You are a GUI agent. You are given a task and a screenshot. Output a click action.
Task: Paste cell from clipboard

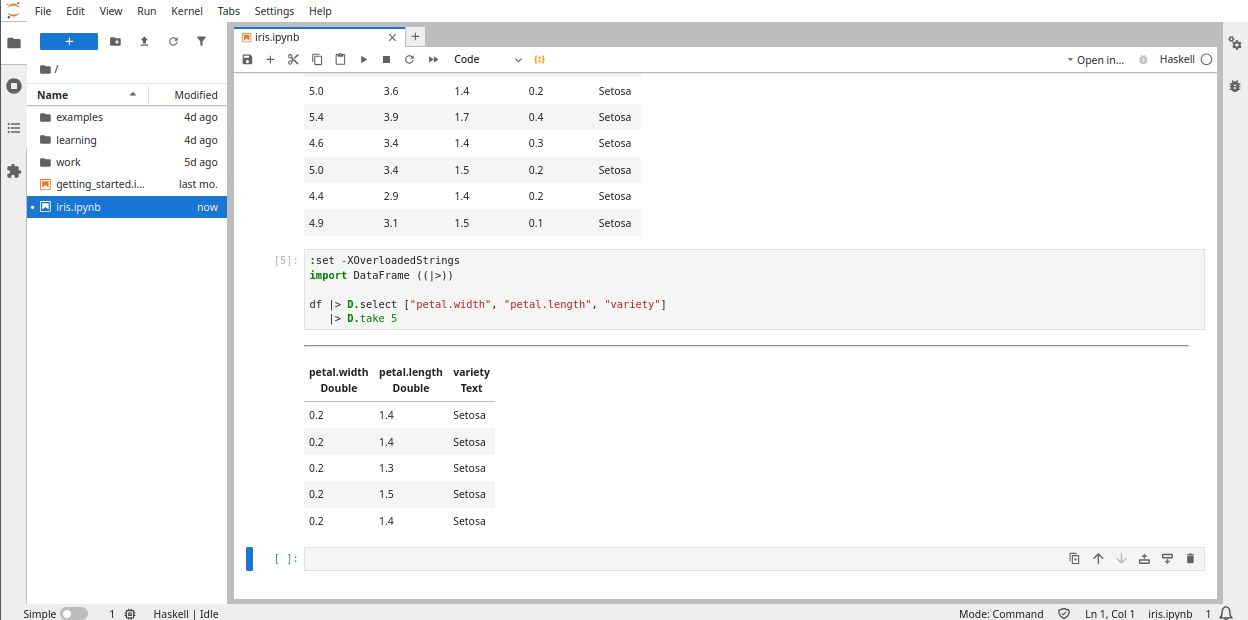coord(340,60)
